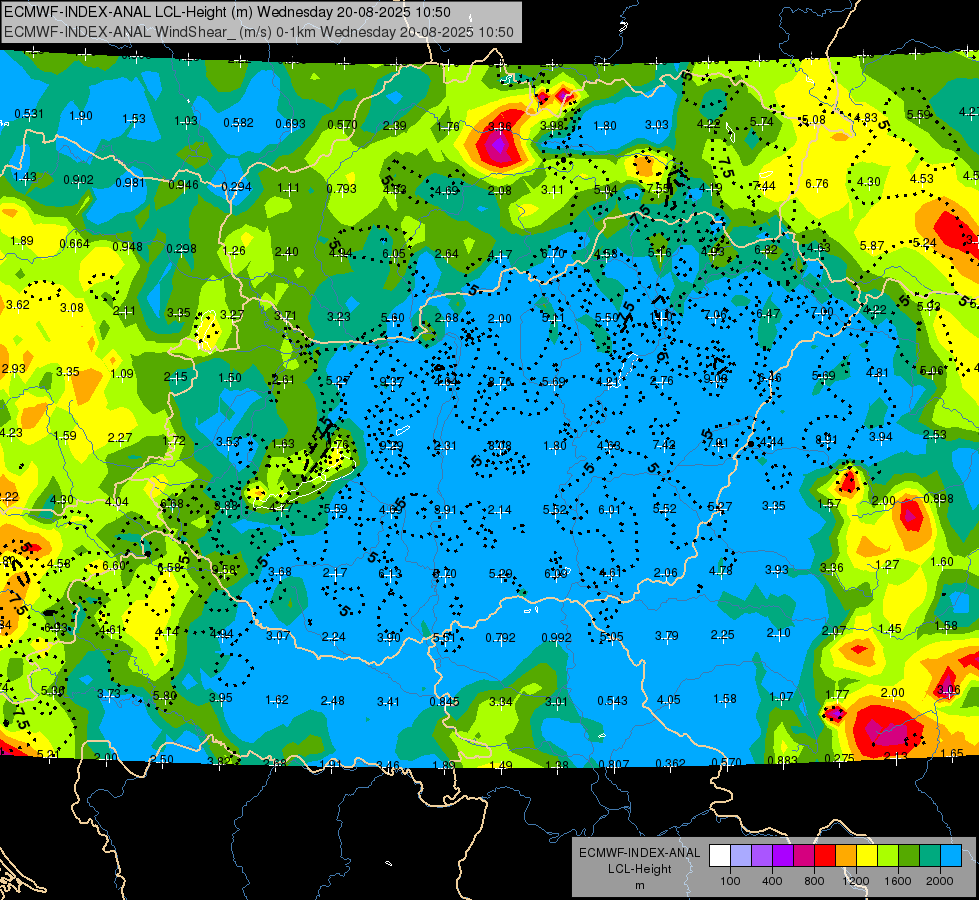The image size is (979, 900).
Task: Click the wind shear value '6.47'
Action: coord(768,314)
